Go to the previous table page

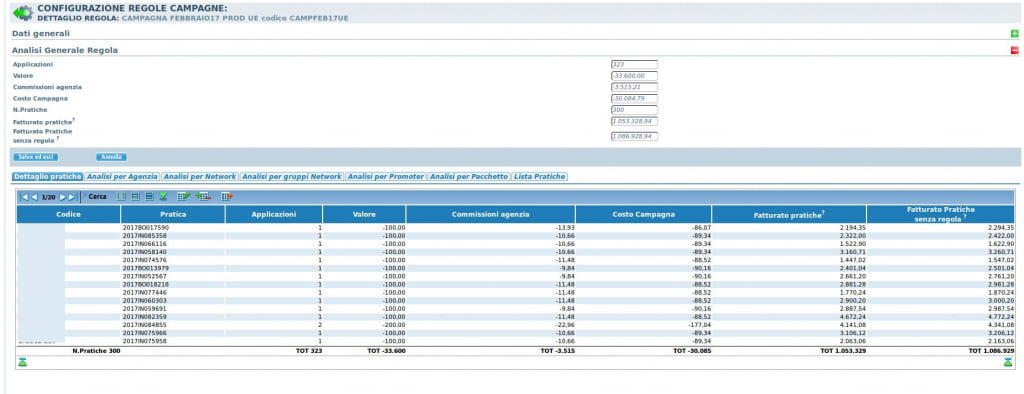tap(35, 197)
